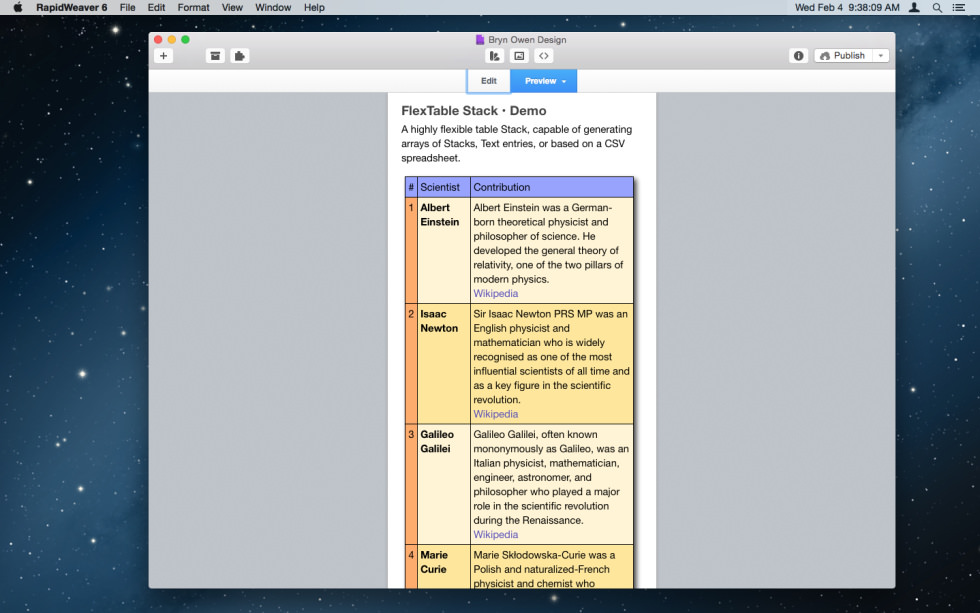Open the Format menu
Screen dimensions: 980x613
click(x=193, y=7)
